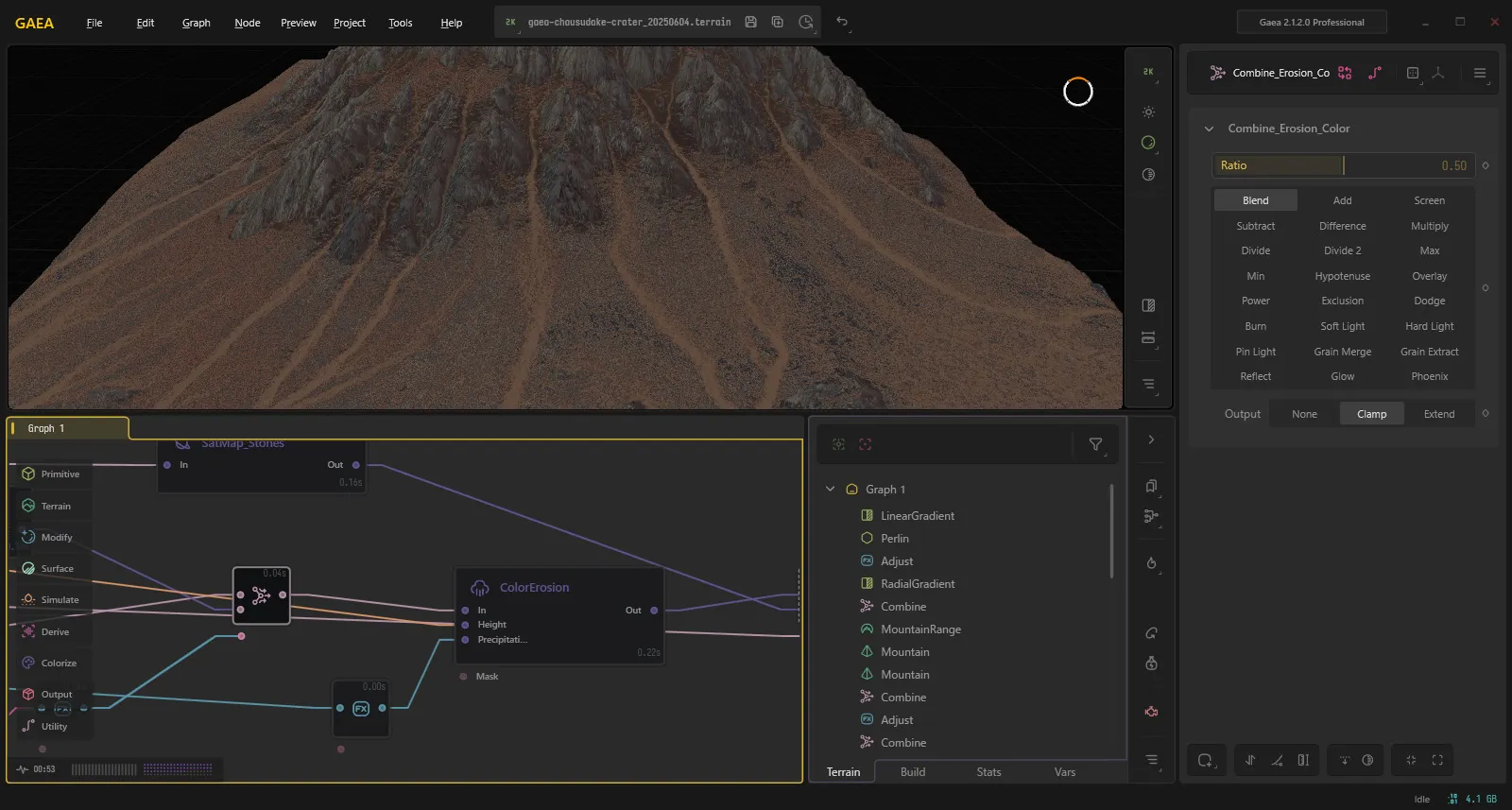Click the node list filter icon
This screenshot has height=810, width=1512.
(x=1095, y=444)
